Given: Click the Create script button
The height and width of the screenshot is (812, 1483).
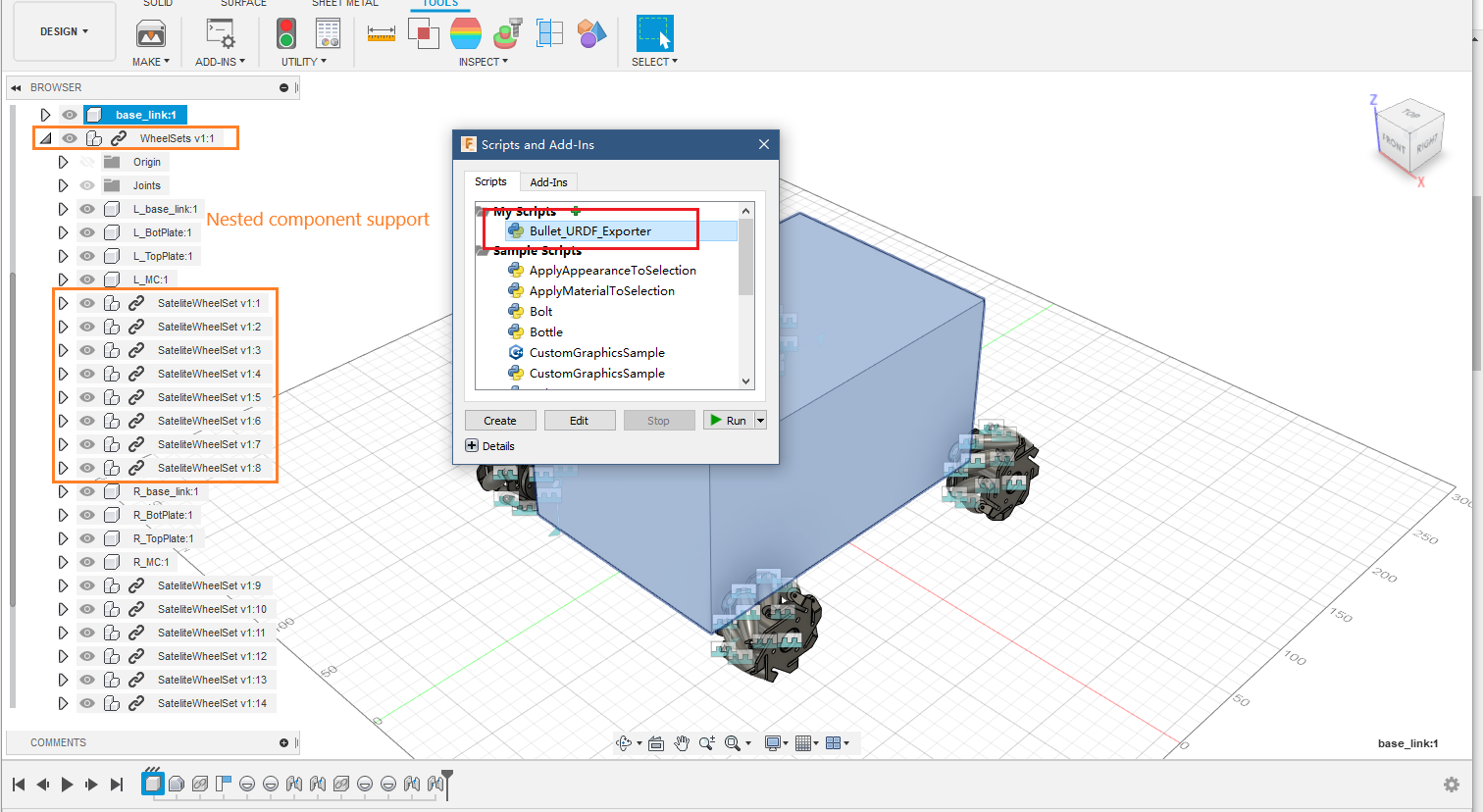Looking at the screenshot, I should click(500, 421).
